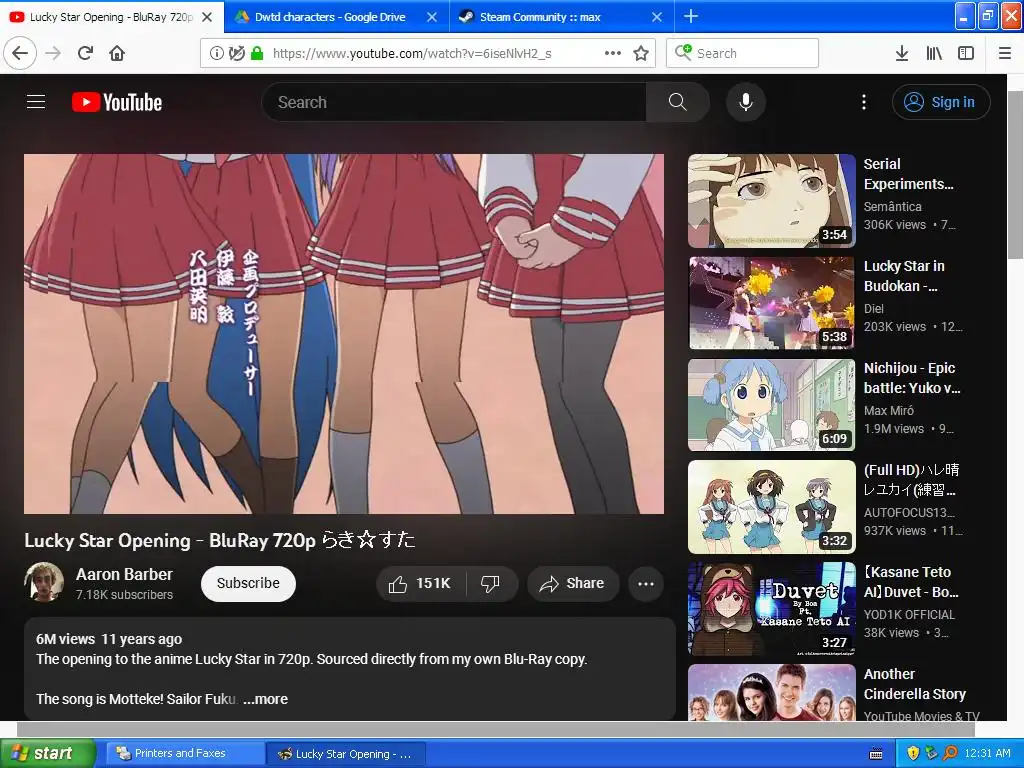The image size is (1024, 768).
Task: Click the horizontal scrollbar at page bottom
Action: [x=496, y=729]
